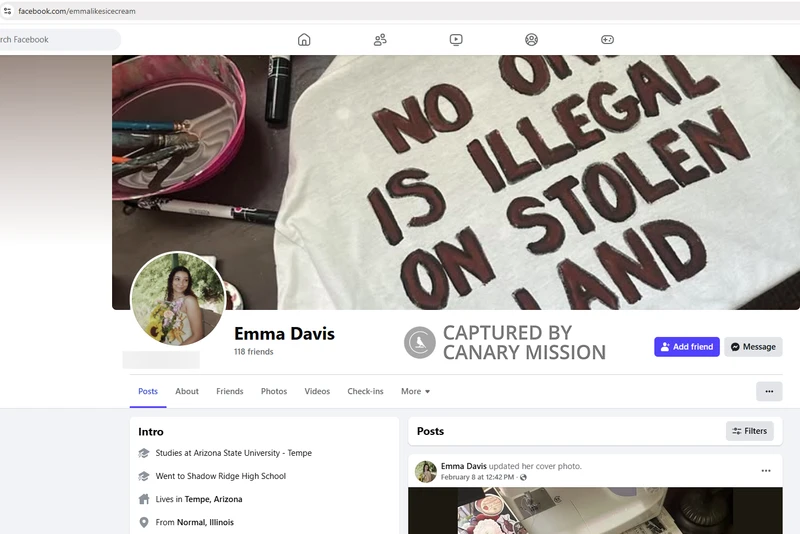Click Studies at Arizona State University - Tempe
800x534 pixels.
pyautogui.click(x=234, y=453)
